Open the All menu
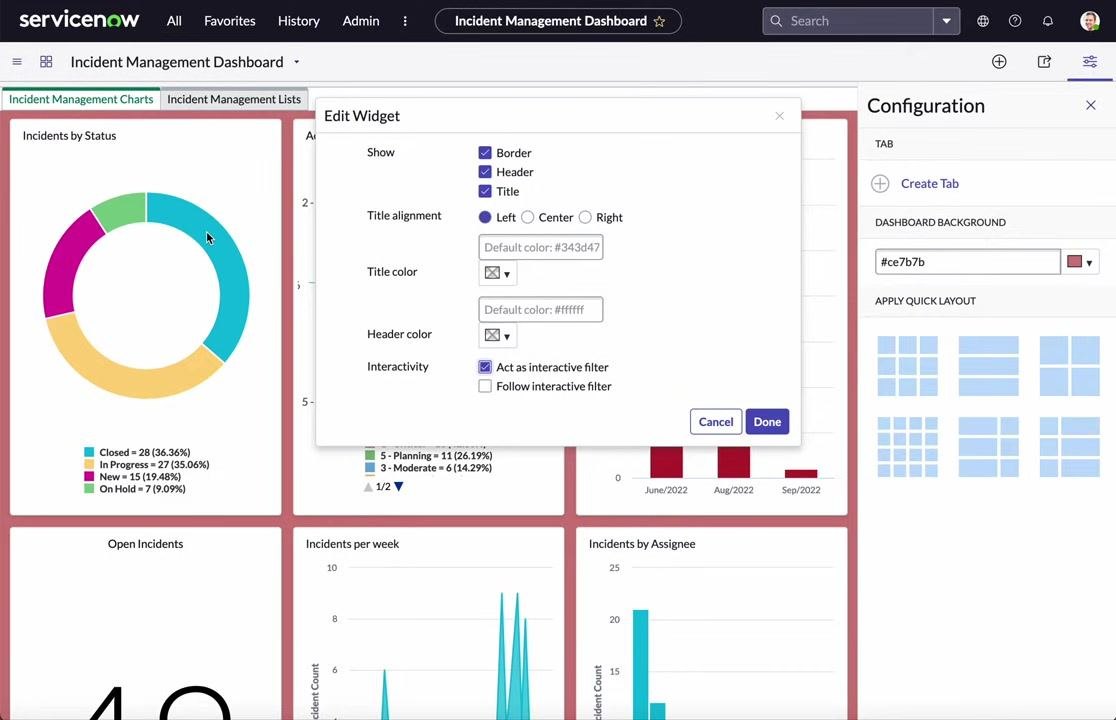This screenshot has width=1116, height=720. coord(174,21)
